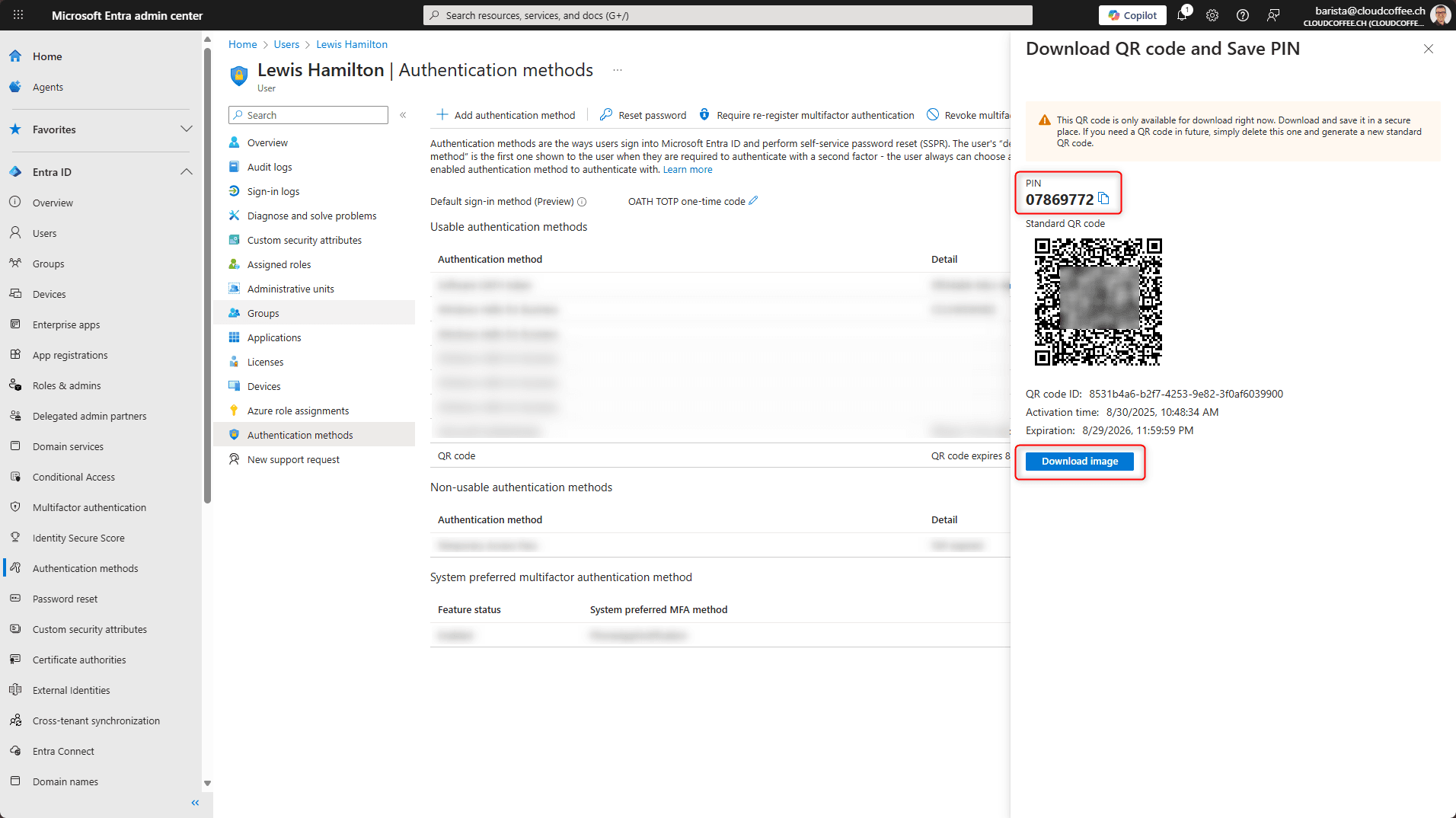
Task: Click the sidebar scroll down arrow
Action: [207, 783]
